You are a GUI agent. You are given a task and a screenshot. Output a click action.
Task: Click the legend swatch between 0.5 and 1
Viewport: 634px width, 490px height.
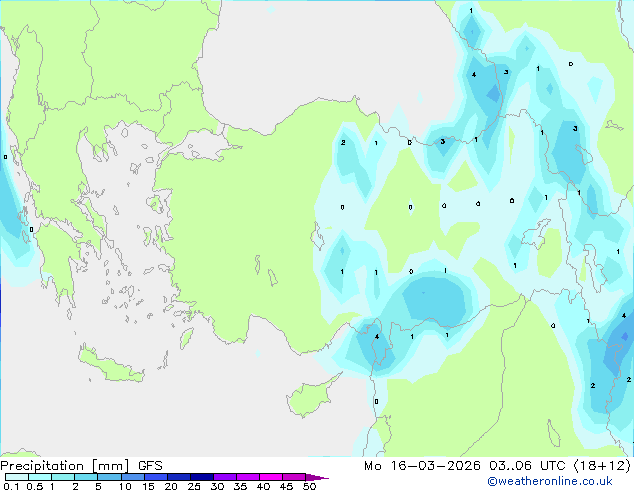click(40, 477)
